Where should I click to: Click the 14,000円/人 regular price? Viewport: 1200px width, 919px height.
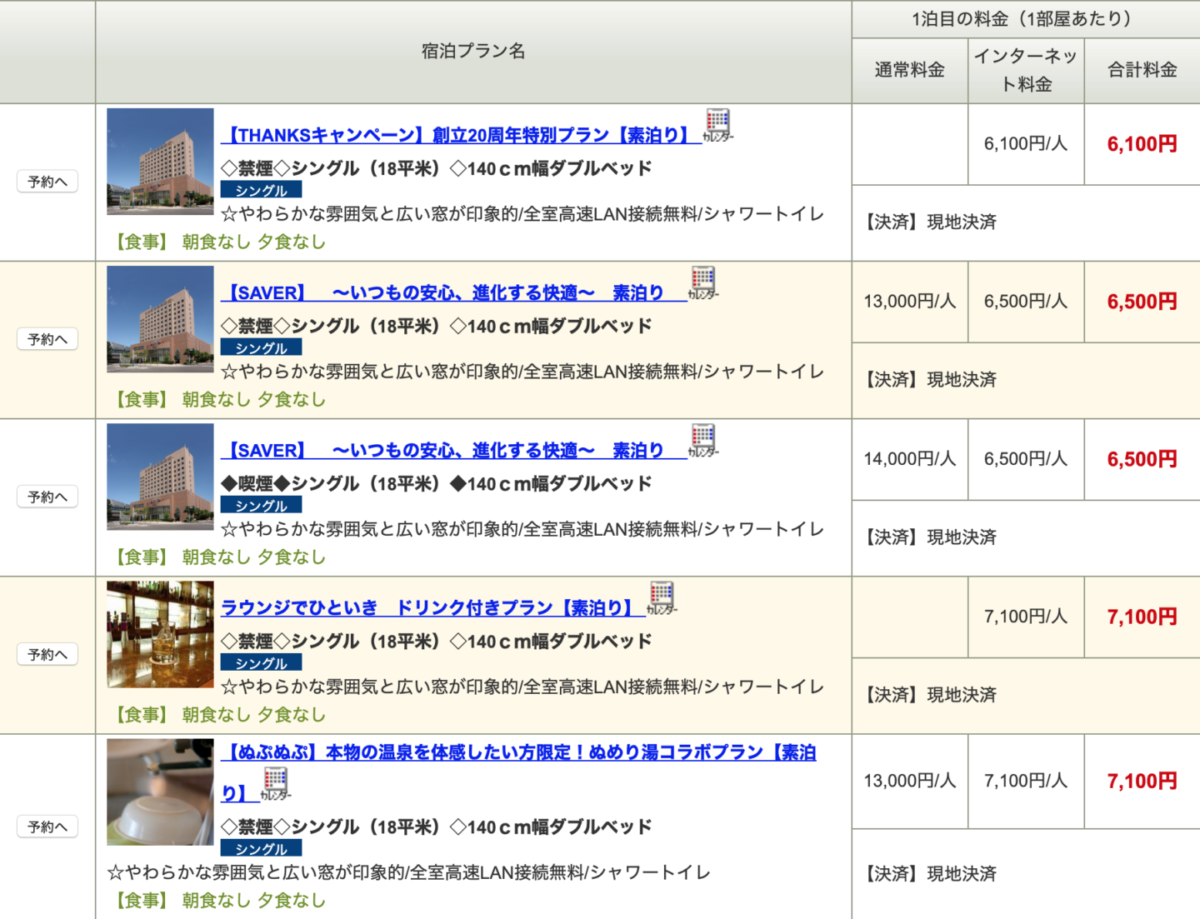click(910, 459)
